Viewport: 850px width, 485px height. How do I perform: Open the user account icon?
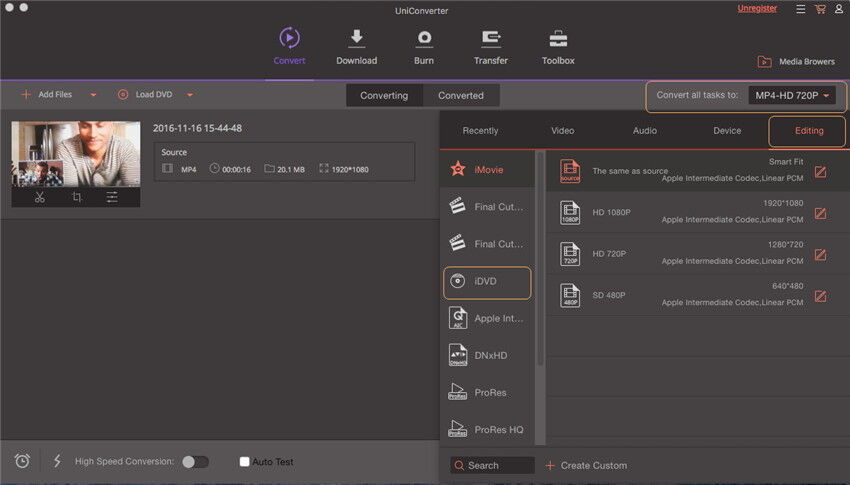[839, 9]
